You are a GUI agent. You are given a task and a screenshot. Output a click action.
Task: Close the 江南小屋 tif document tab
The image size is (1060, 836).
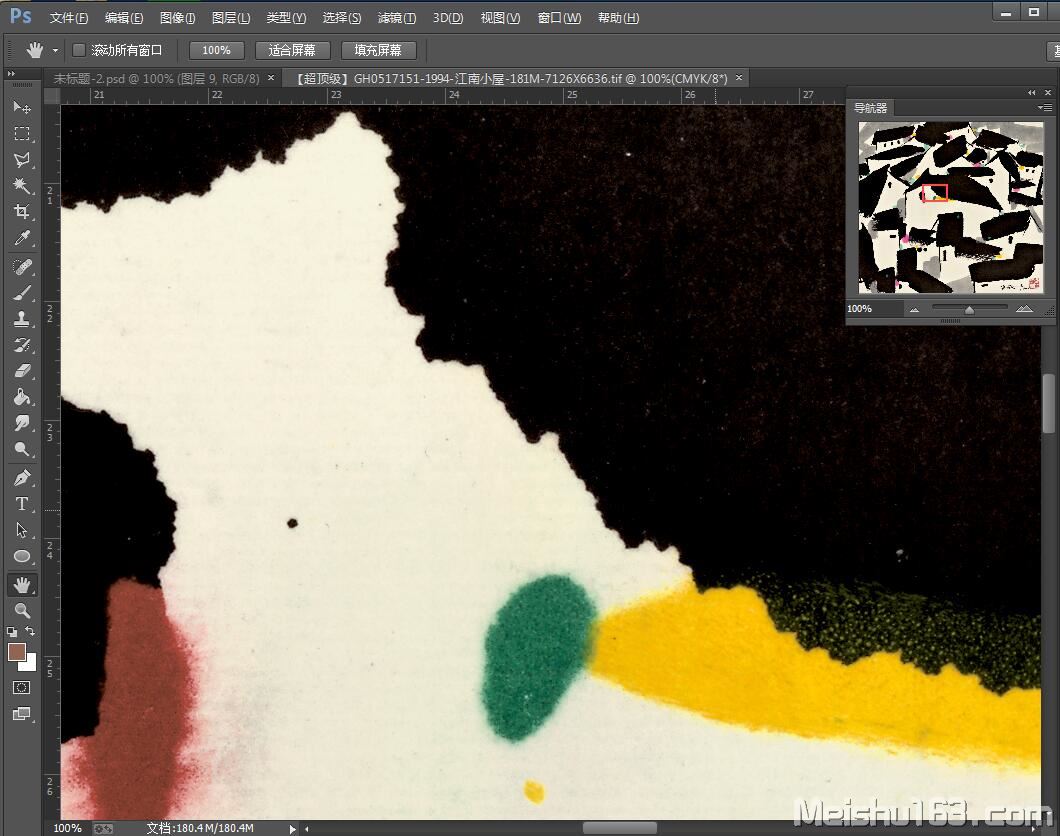pyautogui.click(x=739, y=78)
